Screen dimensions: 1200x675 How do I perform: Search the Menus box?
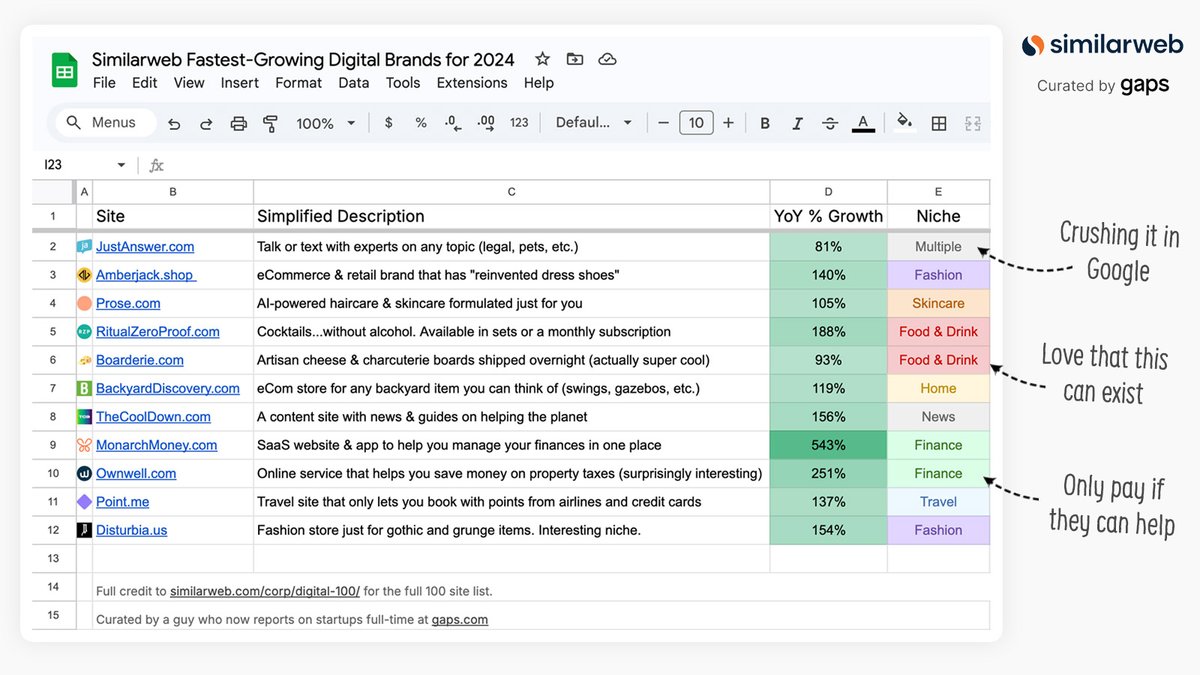tap(105, 123)
